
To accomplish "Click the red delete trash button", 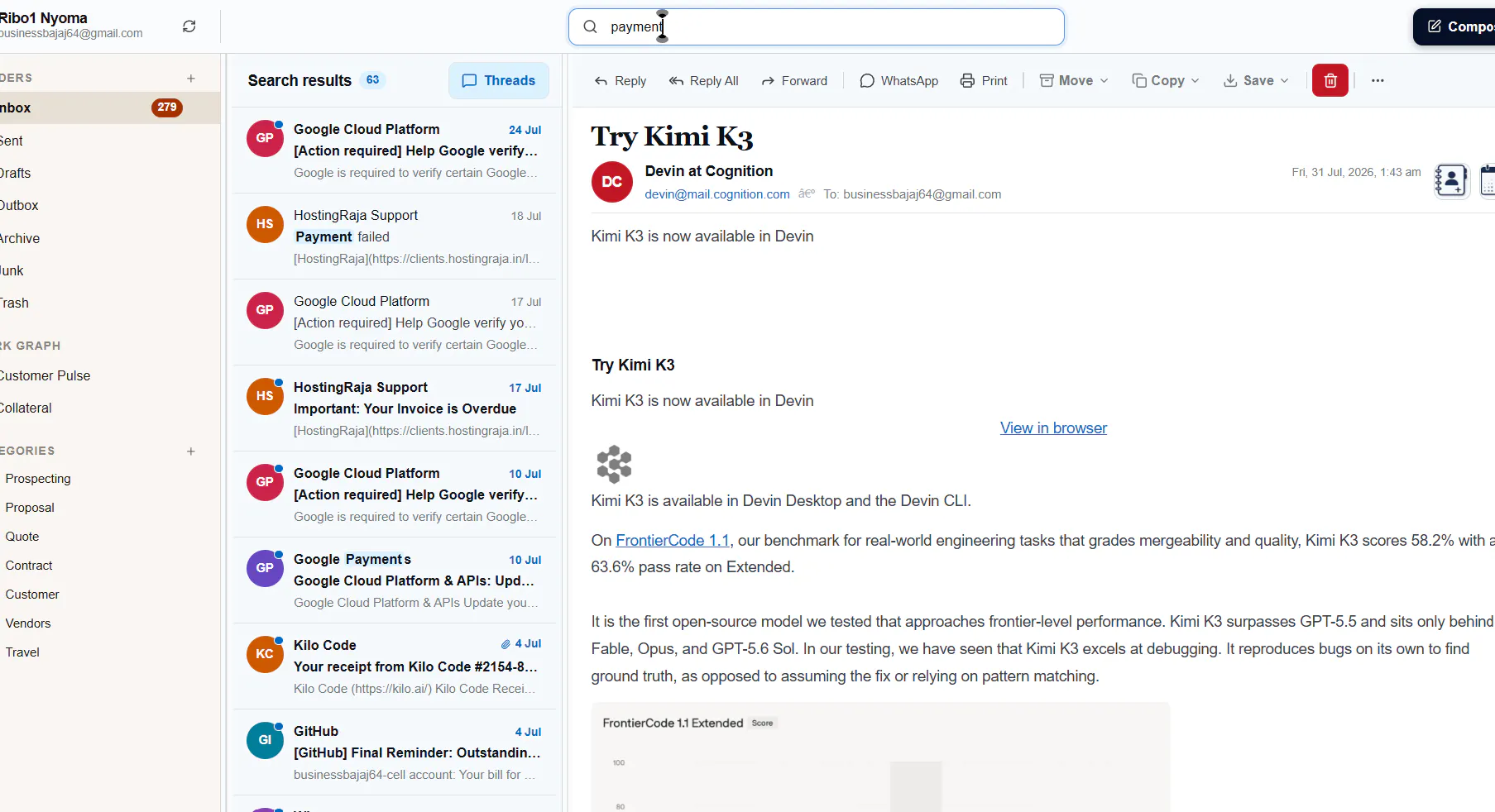I will point(1330,80).
